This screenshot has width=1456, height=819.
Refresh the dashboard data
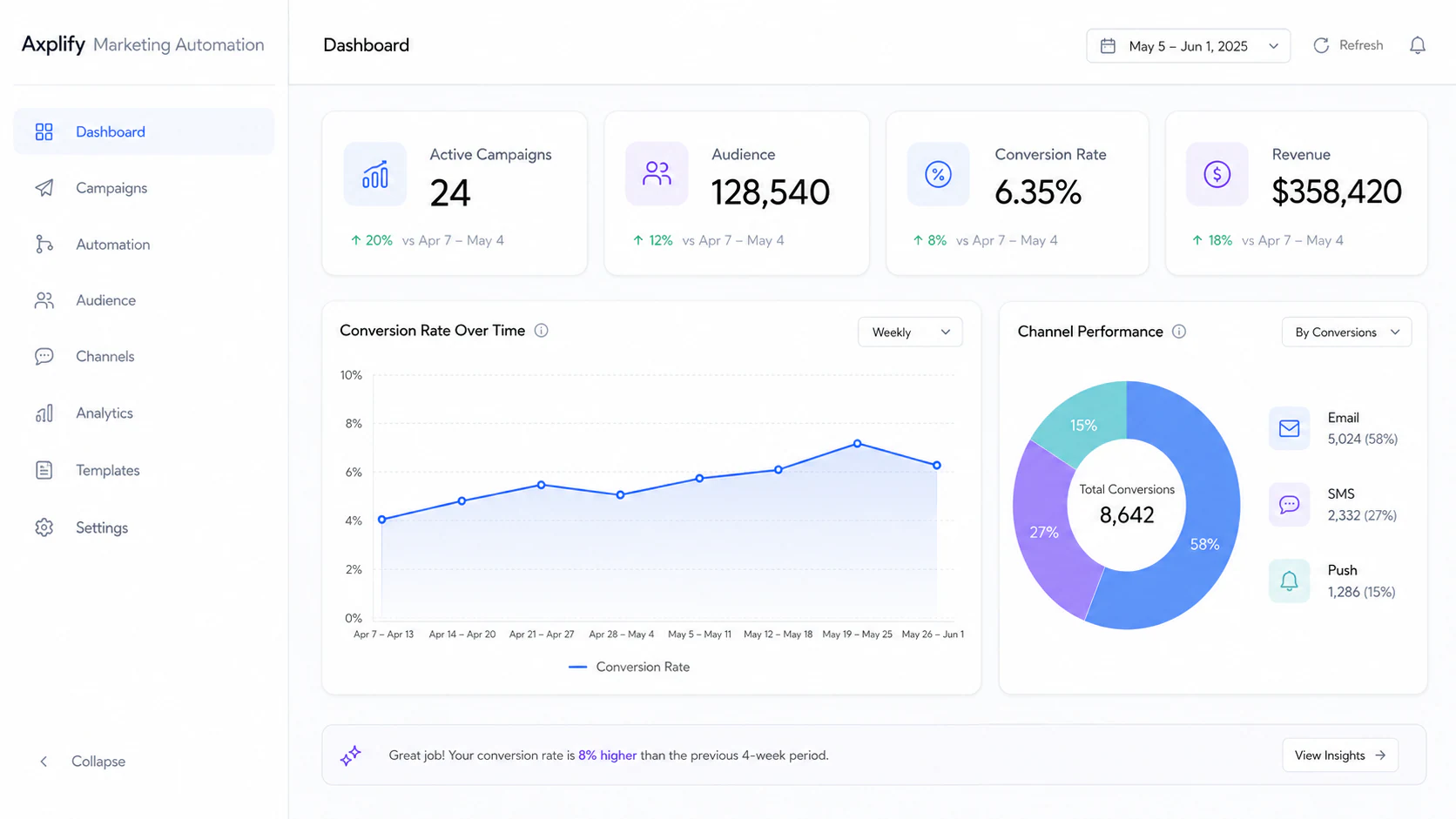(1348, 45)
